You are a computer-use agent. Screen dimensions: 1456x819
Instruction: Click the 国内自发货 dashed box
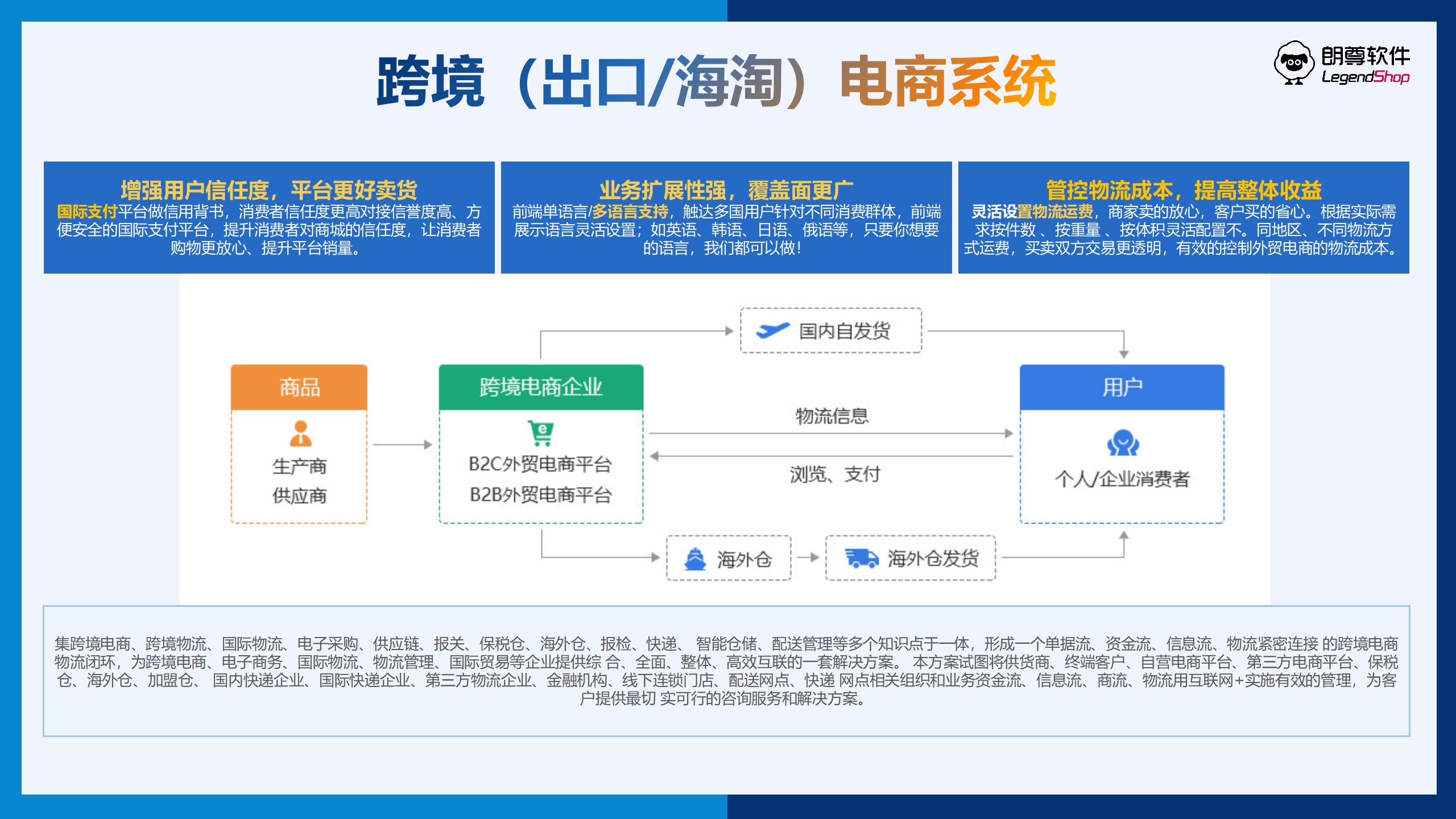click(830, 330)
